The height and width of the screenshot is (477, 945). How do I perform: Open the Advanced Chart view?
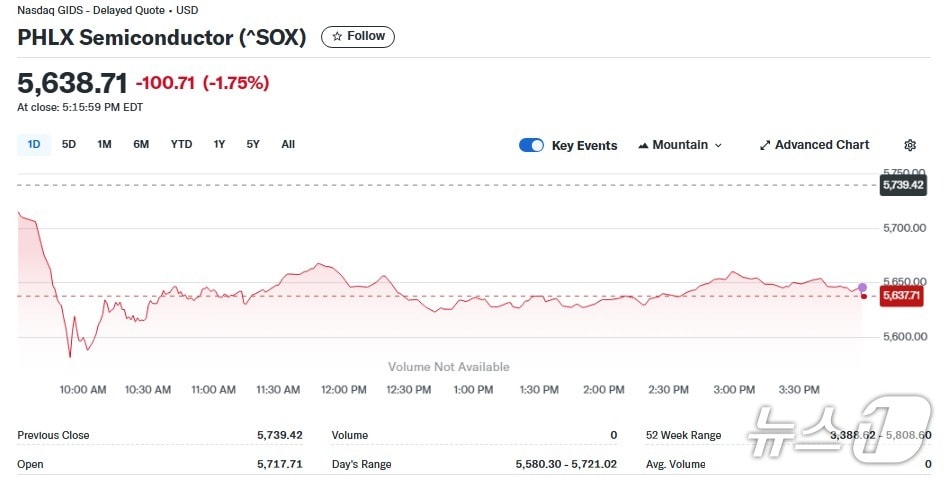click(814, 145)
